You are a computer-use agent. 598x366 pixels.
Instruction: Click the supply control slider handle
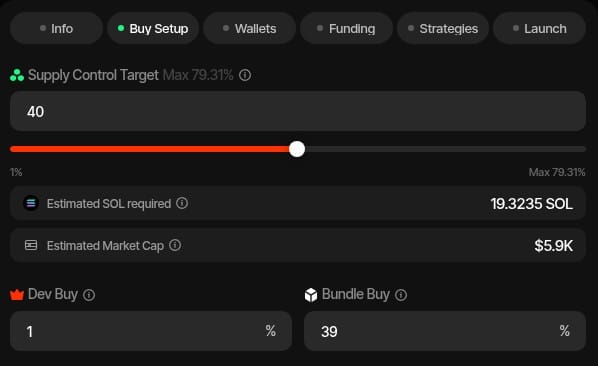point(297,149)
